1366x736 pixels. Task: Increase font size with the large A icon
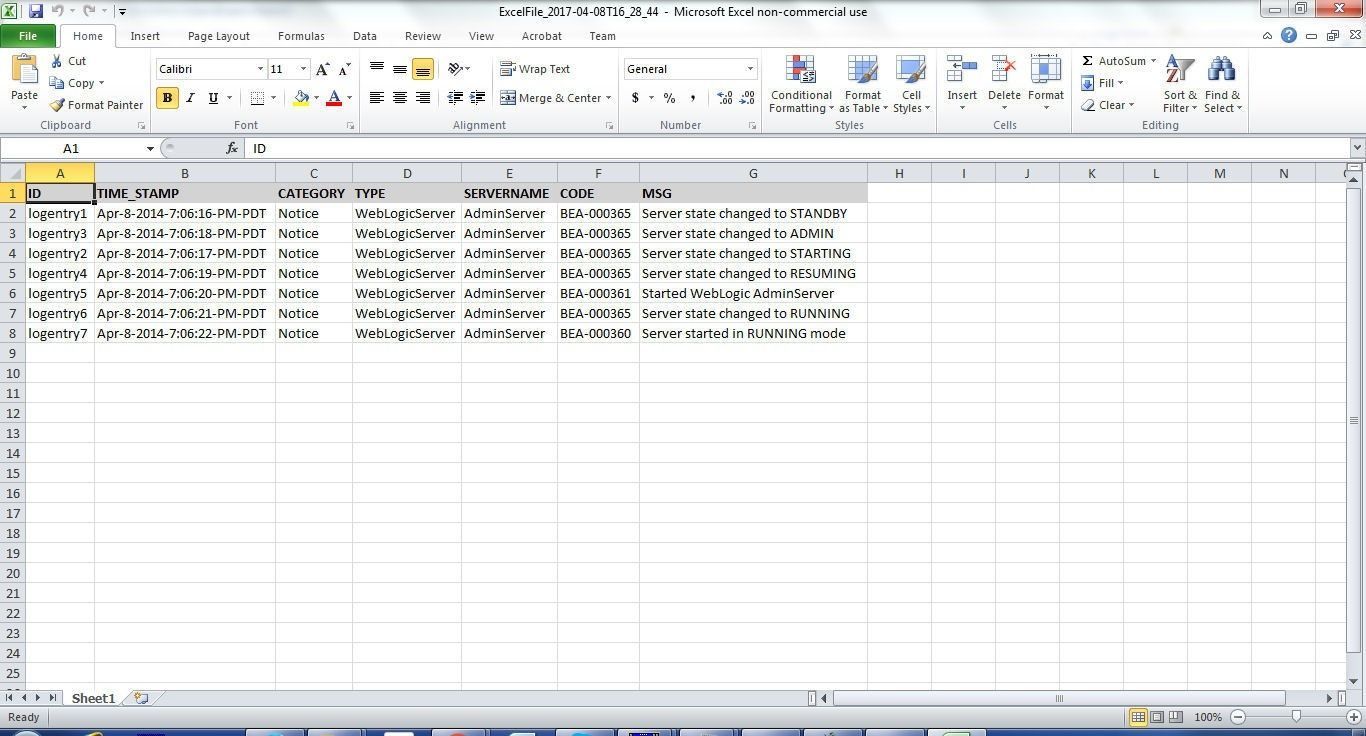[x=322, y=69]
